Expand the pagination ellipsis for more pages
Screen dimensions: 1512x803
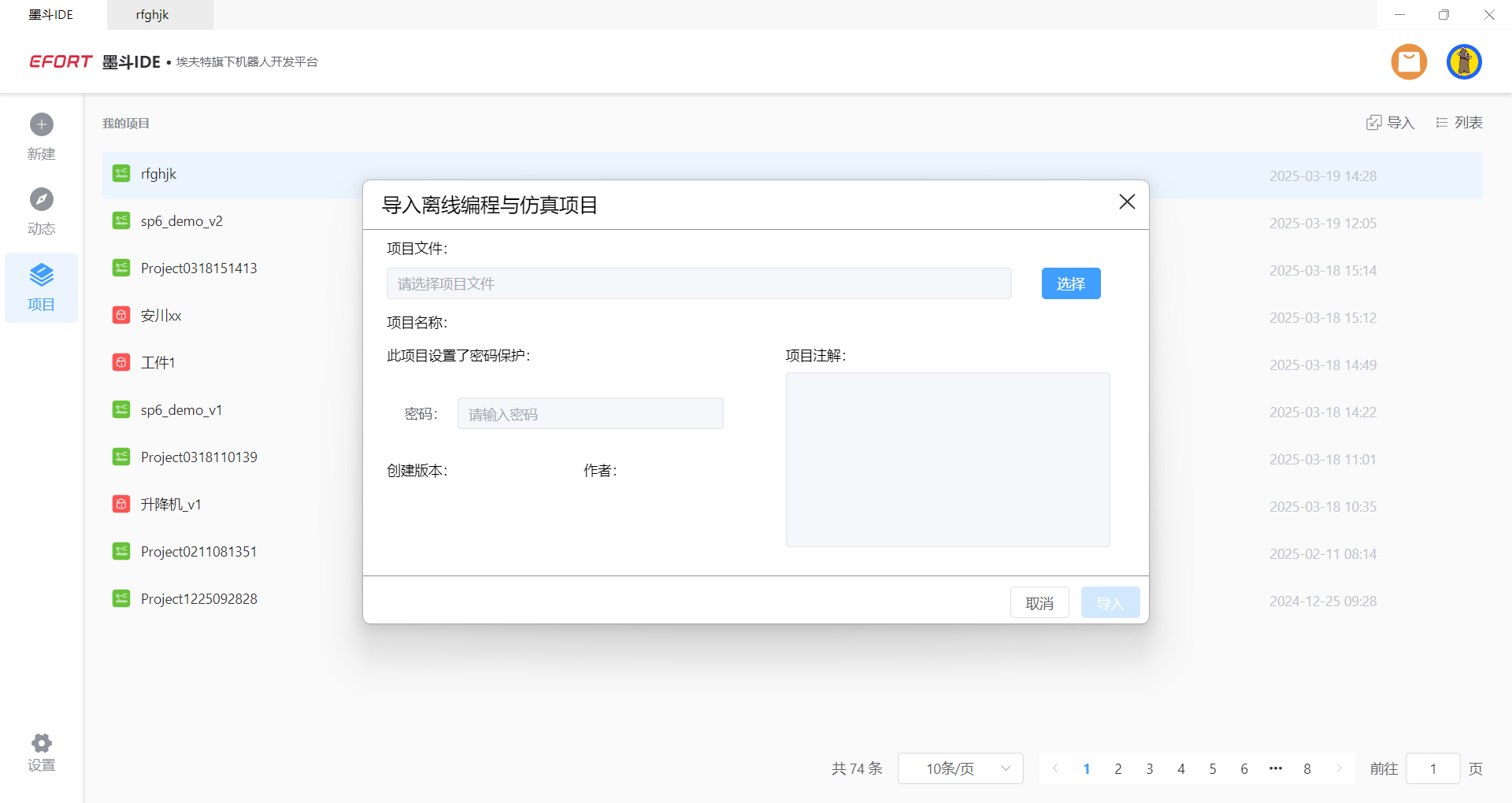(1275, 768)
